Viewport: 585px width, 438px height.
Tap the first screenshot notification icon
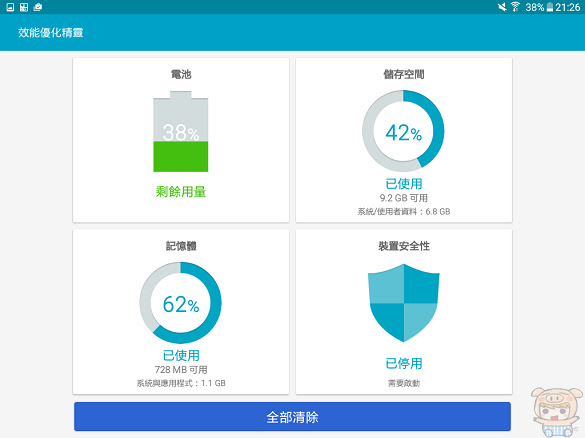pyautogui.click(x=10, y=7)
